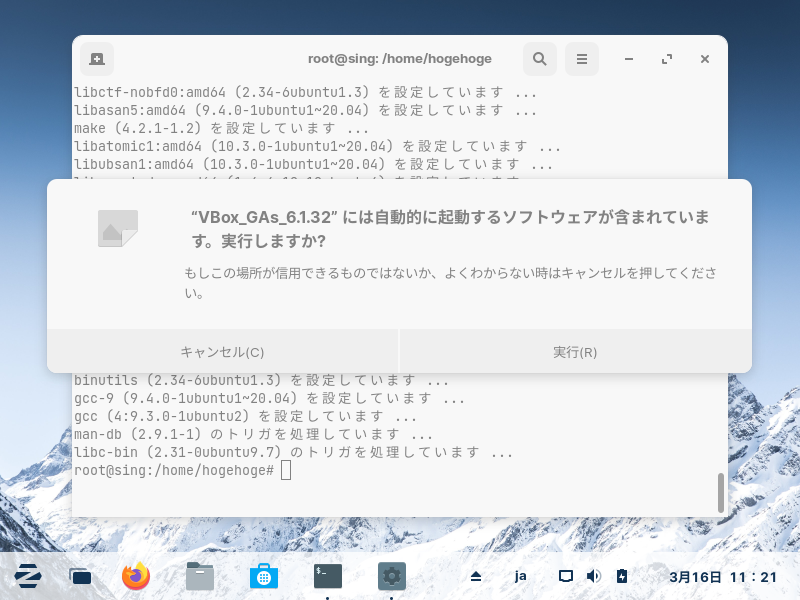Click the libc-bin (2.31-0ubuntu9.7) trigger line
Screen dimensions: 800x600
[x=293, y=453]
